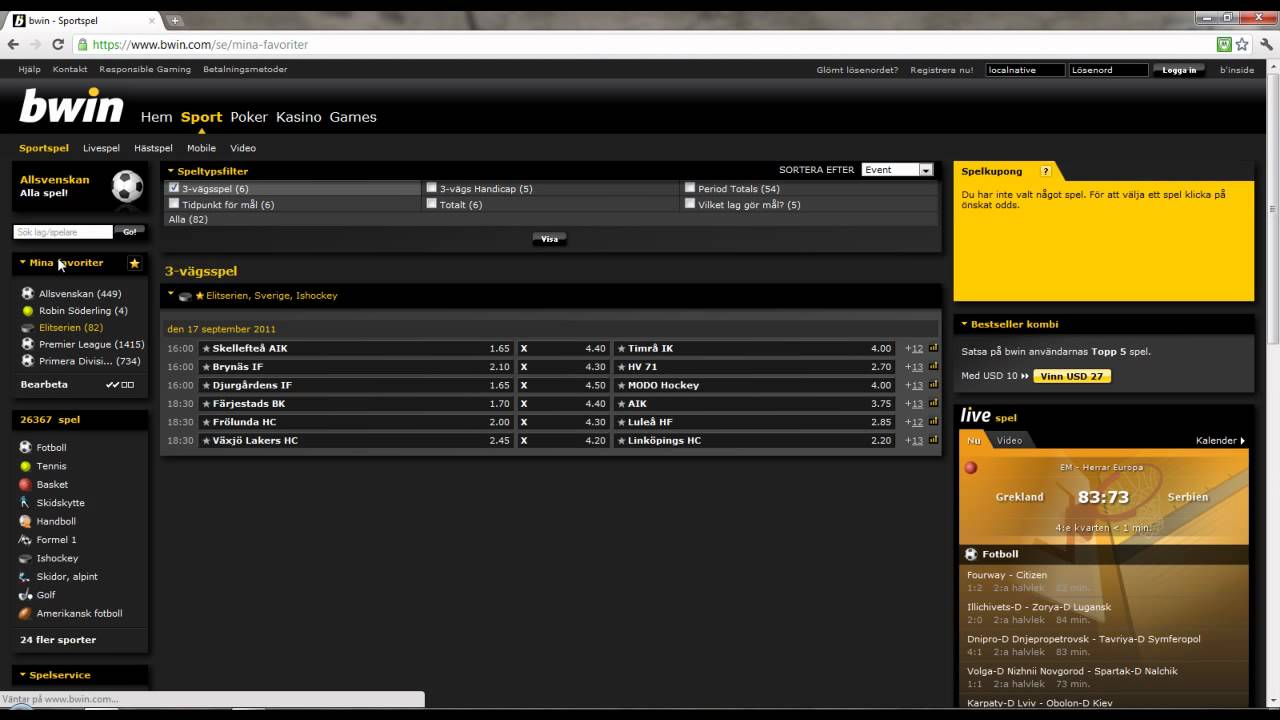The image size is (1280, 720).
Task: Click star next to Elitserien, Sverige, Ishockey
Action: pos(200,296)
